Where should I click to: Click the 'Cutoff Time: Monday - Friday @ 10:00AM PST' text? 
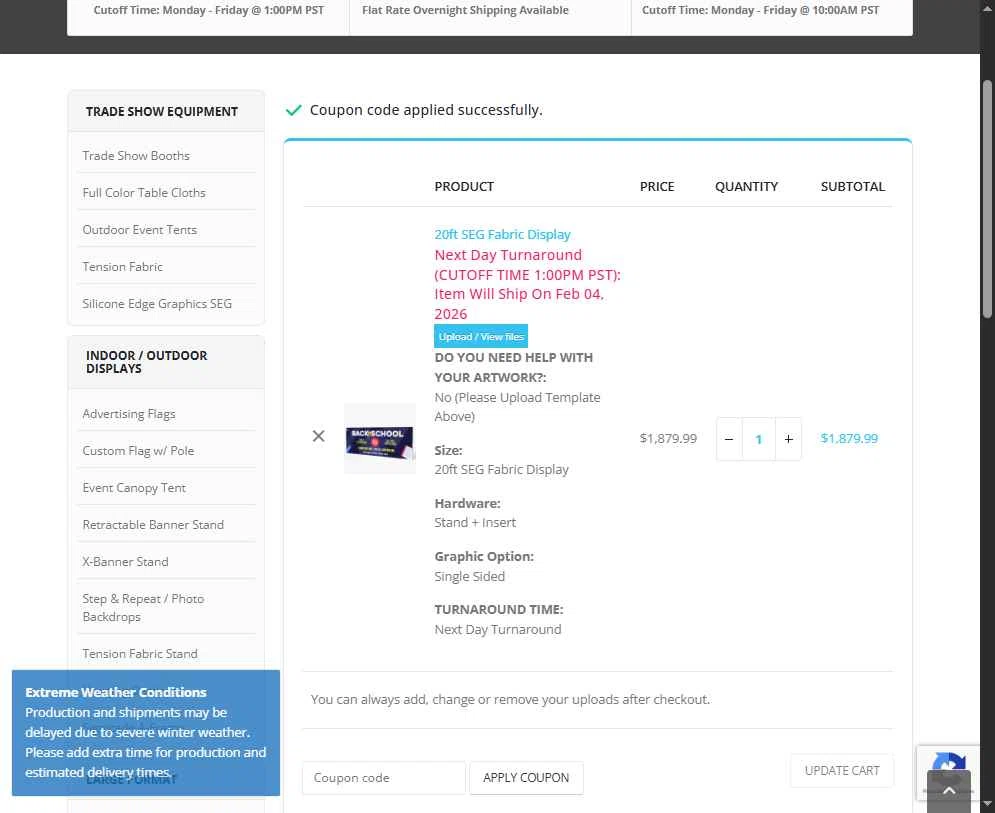point(760,10)
